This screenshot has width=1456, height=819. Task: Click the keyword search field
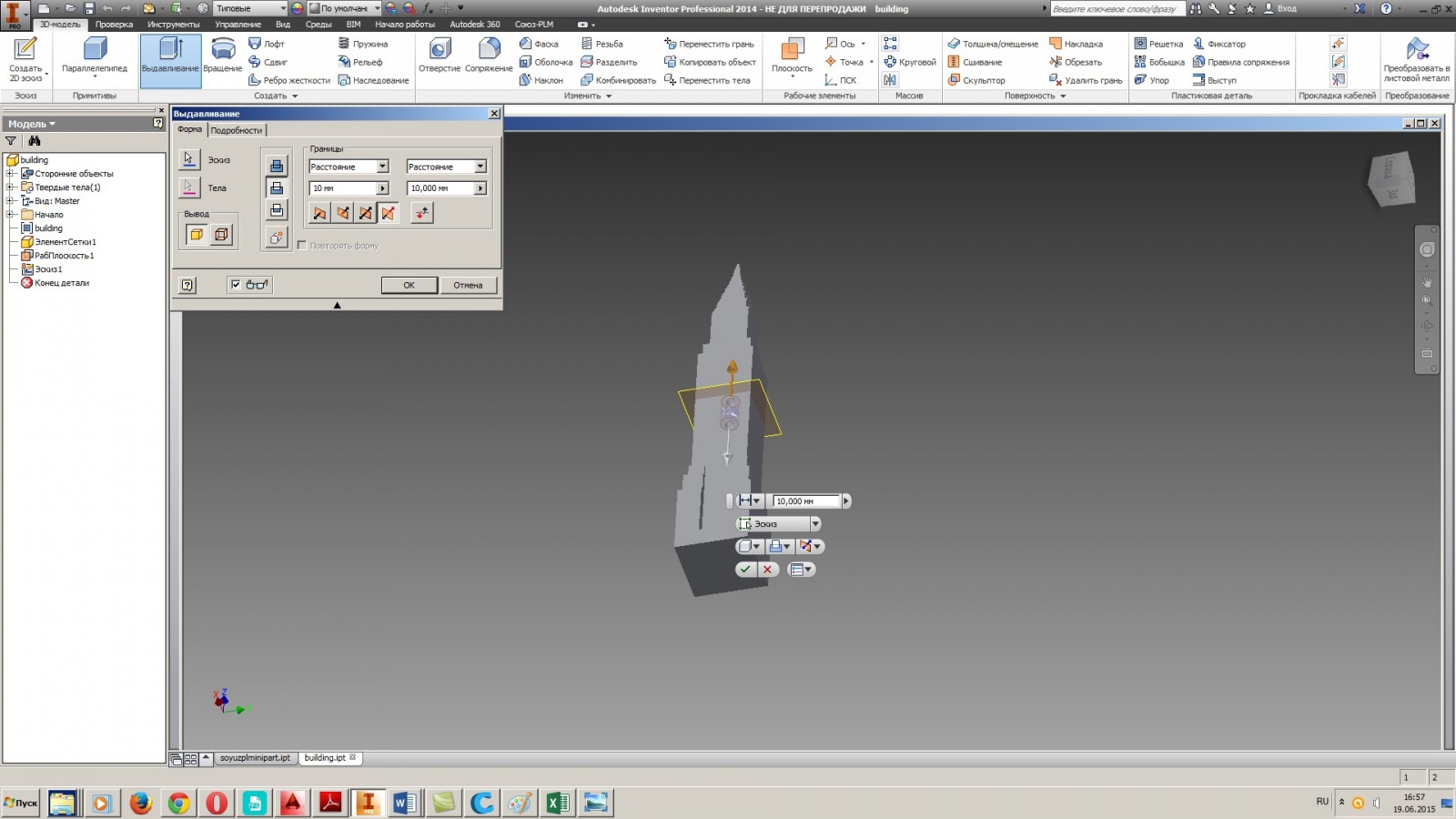tap(1118, 8)
